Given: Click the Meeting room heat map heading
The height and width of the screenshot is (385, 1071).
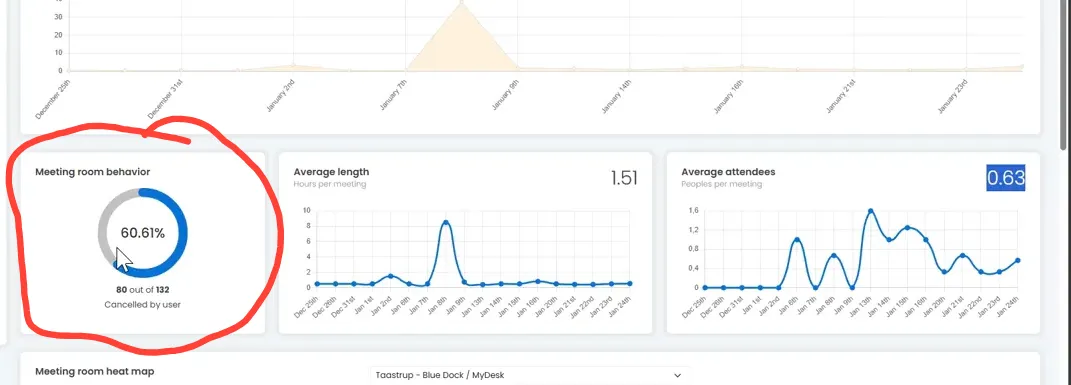Looking at the screenshot, I should pos(94,371).
